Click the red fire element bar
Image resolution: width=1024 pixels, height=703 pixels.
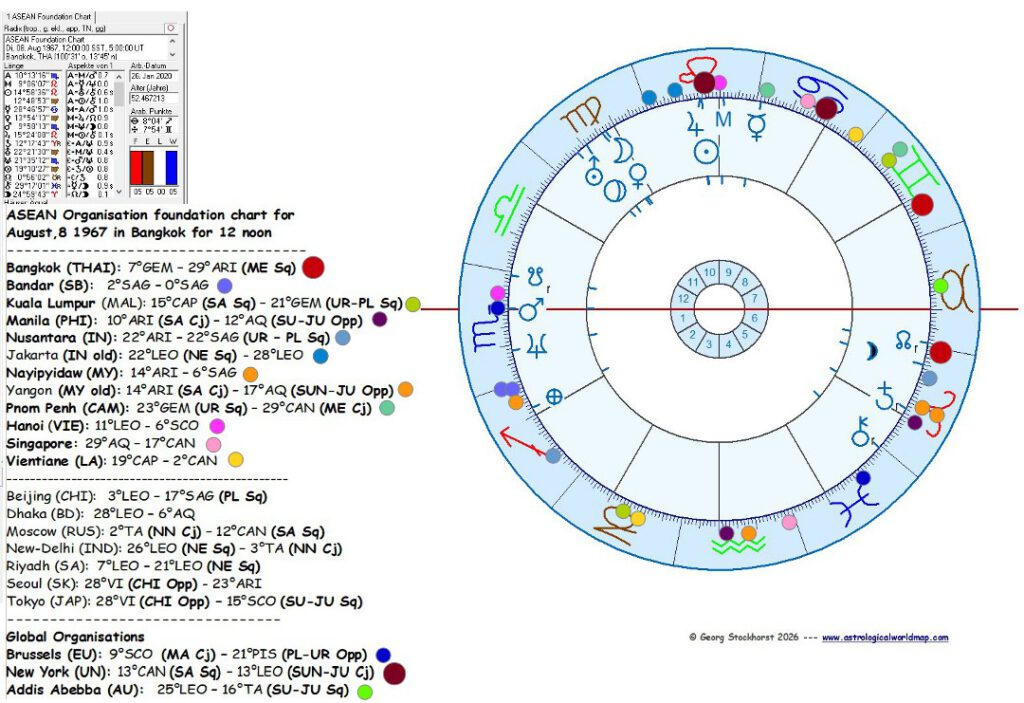click(x=136, y=167)
